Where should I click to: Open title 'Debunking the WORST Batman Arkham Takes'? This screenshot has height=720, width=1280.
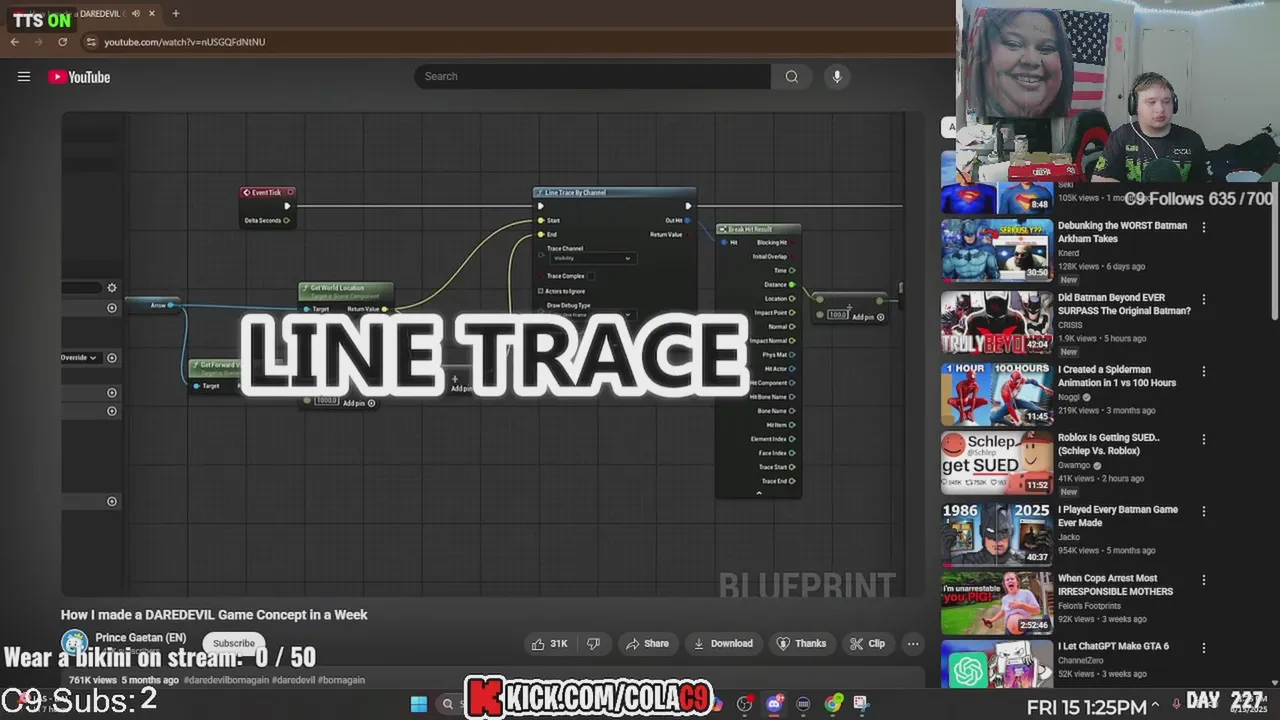tap(1122, 232)
